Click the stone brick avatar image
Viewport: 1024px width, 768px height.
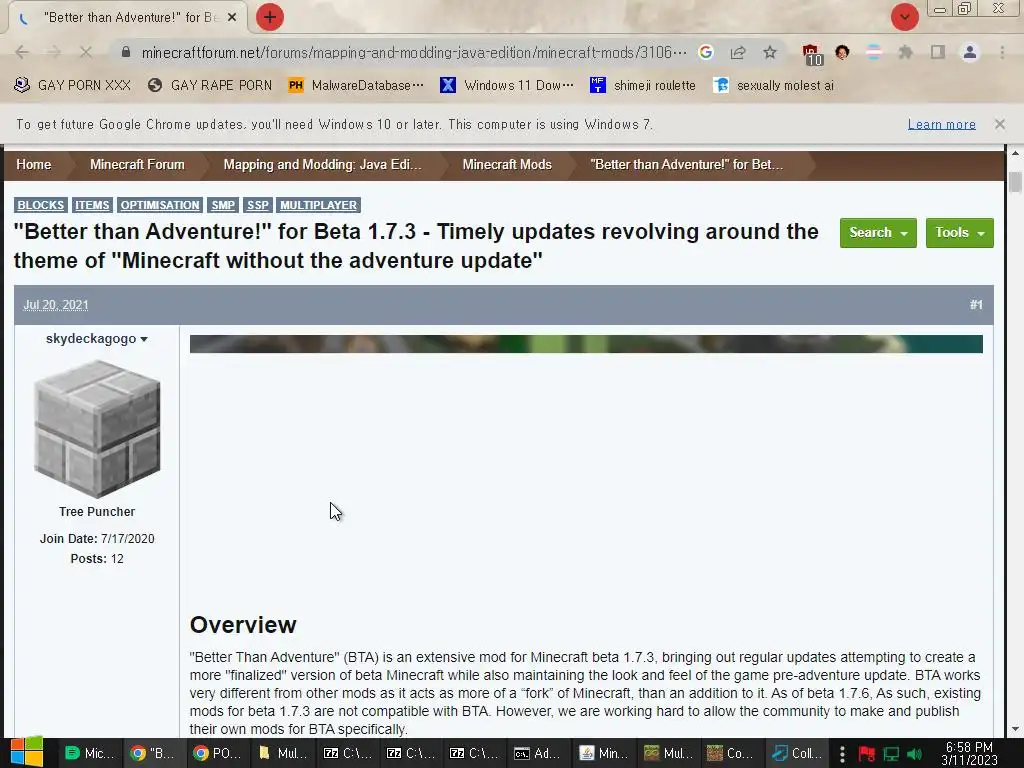(97, 430)
